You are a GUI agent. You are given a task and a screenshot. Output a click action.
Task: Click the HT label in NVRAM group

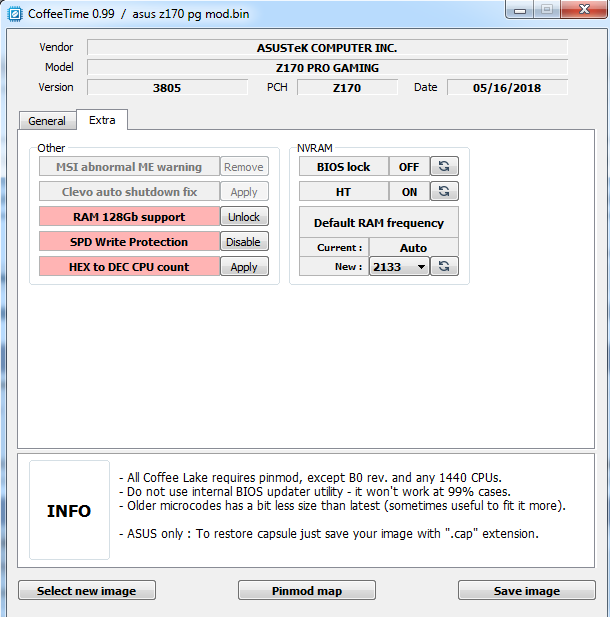point(344,192)
